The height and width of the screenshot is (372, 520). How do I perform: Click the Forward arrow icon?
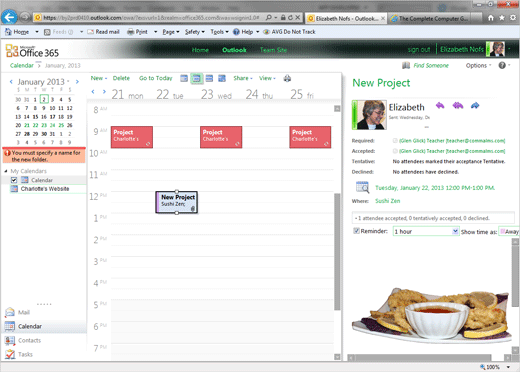pos(475,106)
